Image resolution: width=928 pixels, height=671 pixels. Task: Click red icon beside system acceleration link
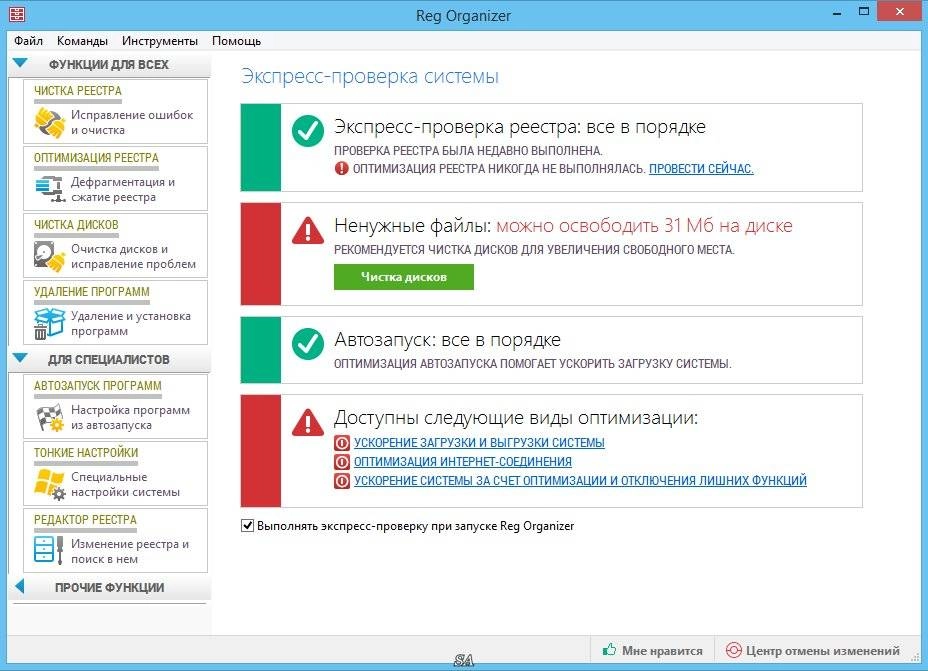(341, 480)
